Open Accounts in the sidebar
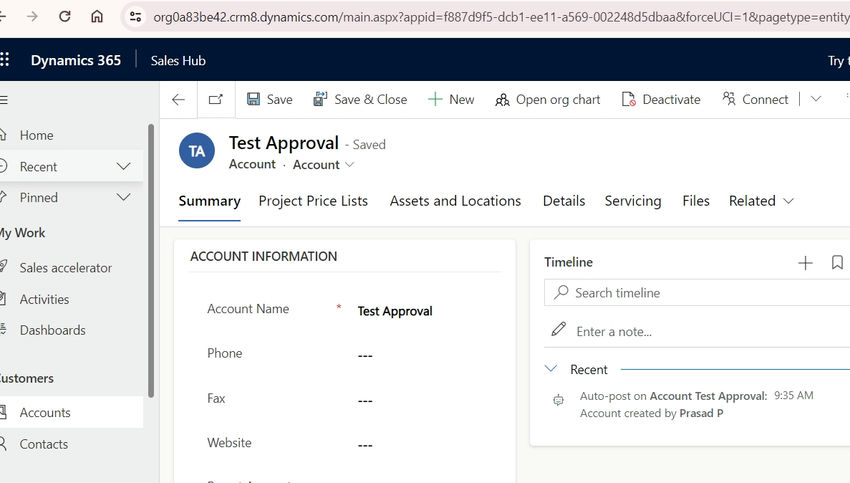Image resolution: width=850 pixels, height=483 pixels. click(x=45, y=413)
